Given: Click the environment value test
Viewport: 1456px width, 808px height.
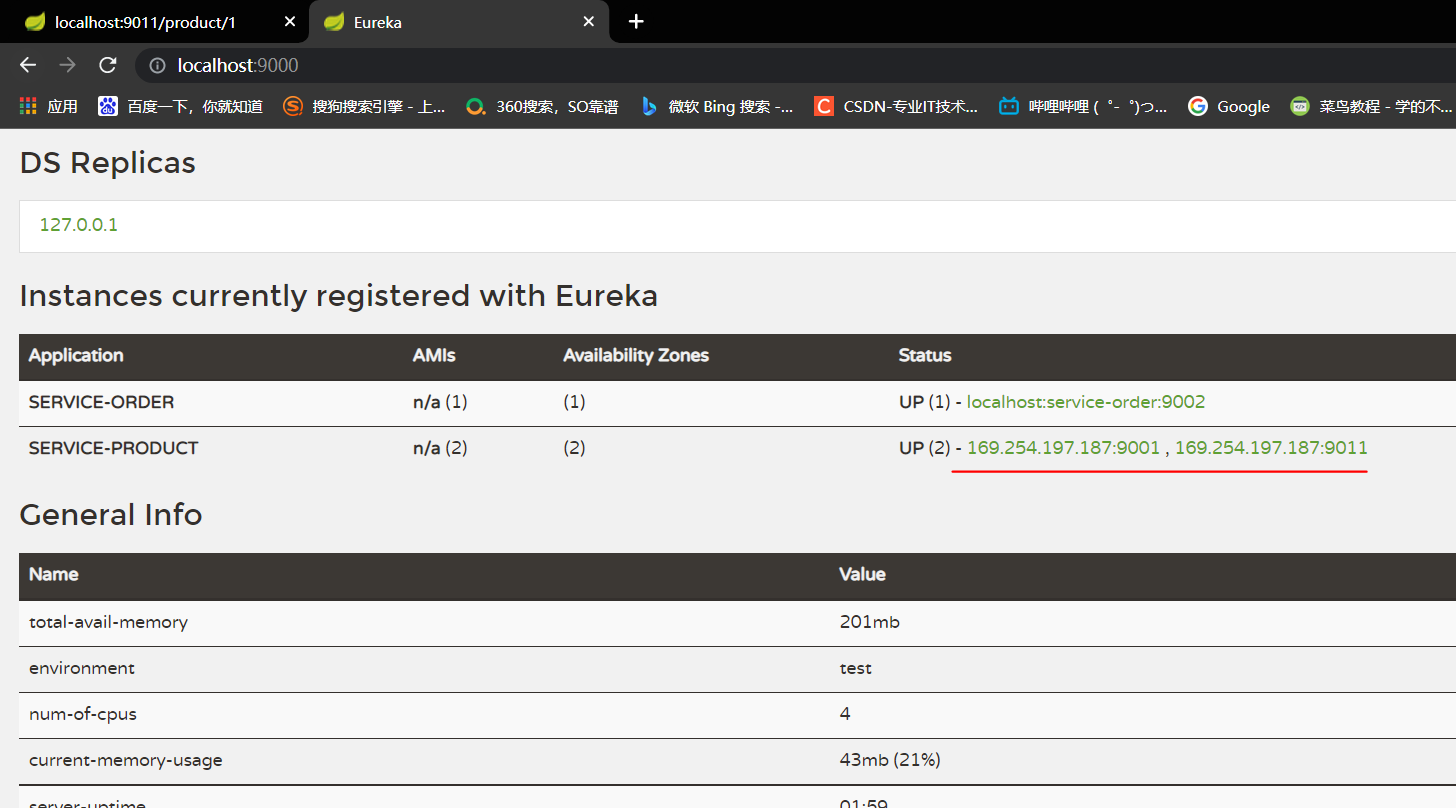Looking at the screenshot, I should [x=856, y=668].
